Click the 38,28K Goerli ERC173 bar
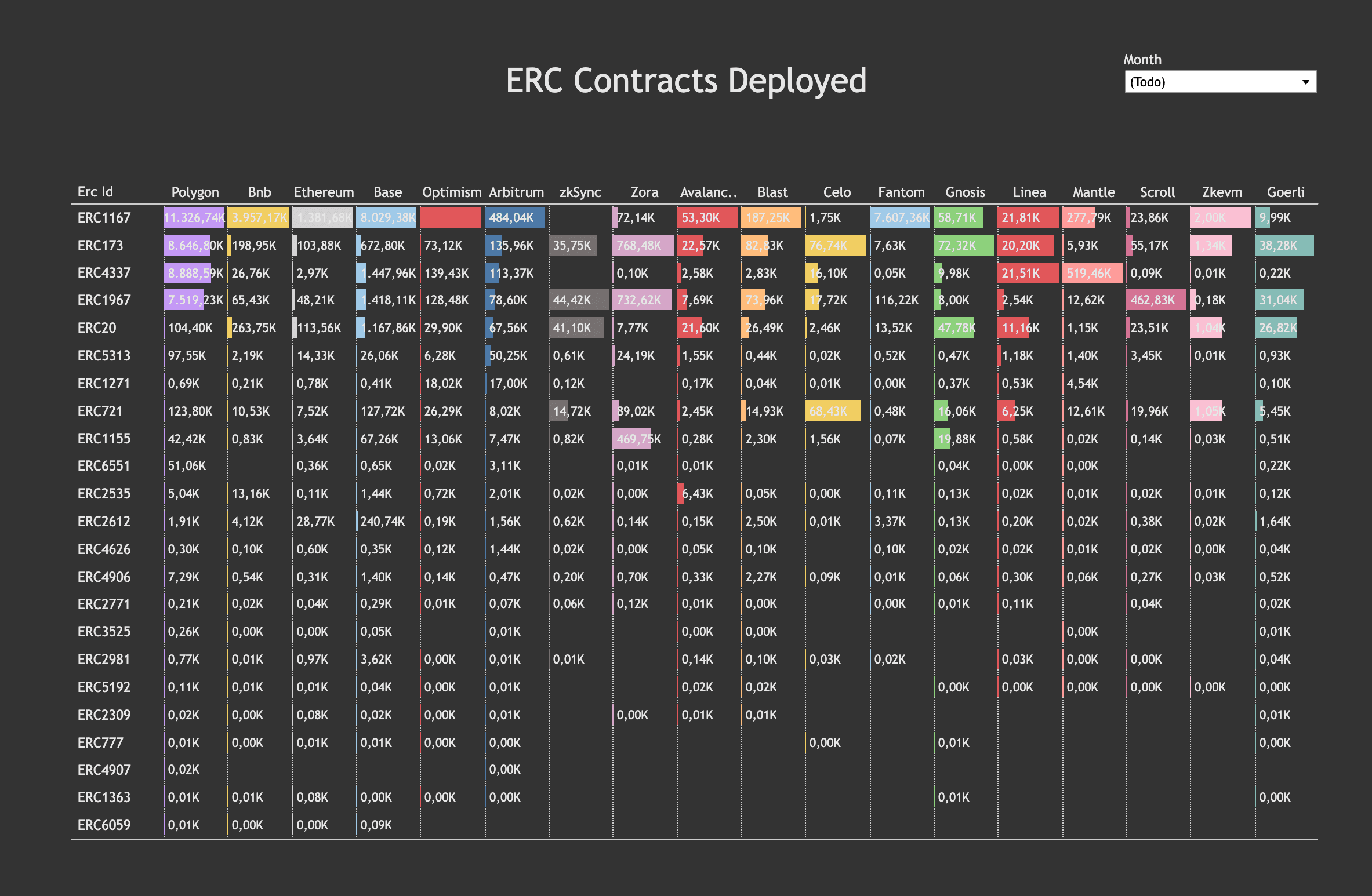 (1284, 246)
